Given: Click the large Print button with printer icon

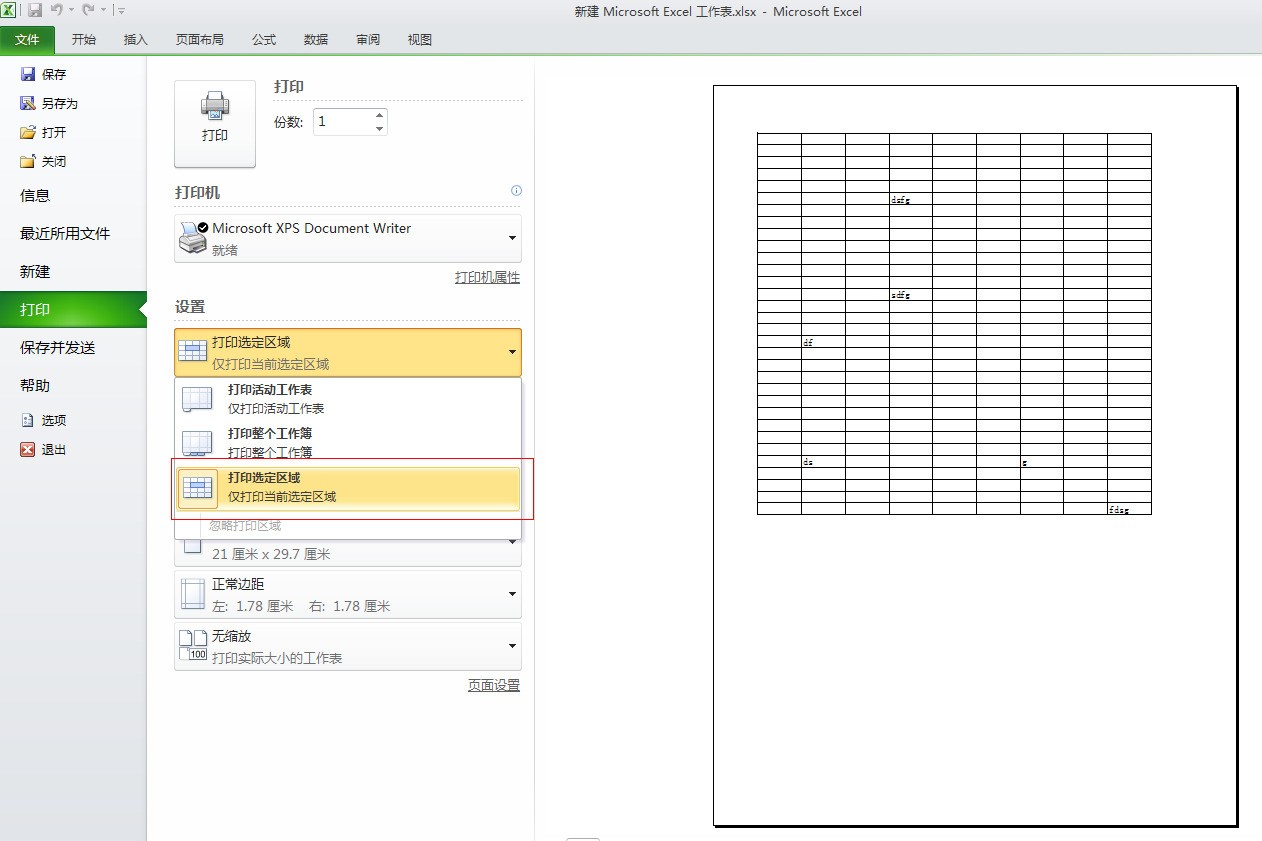Looking at the screenshot, I should tap(215, 123).
